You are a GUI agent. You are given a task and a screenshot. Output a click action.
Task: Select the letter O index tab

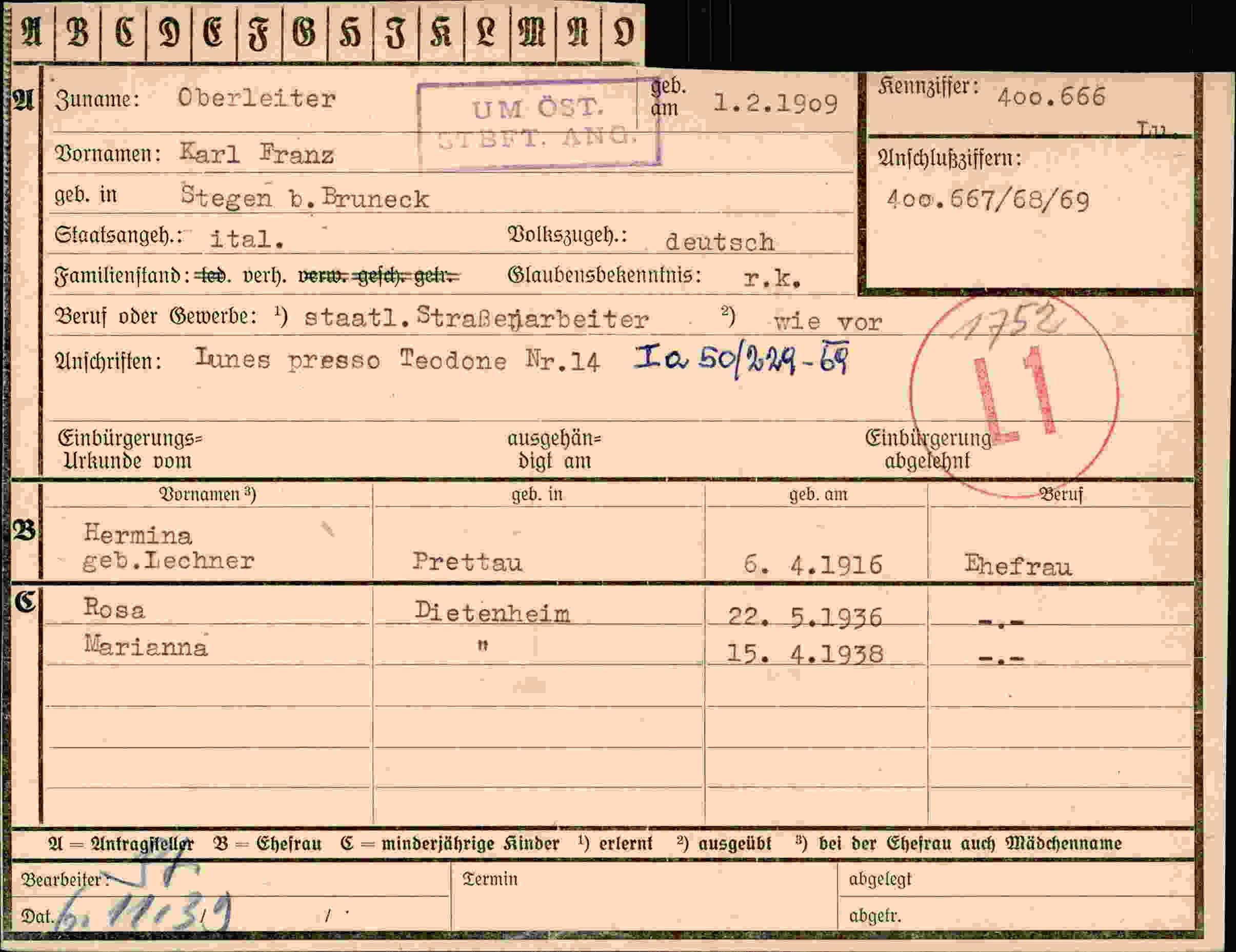pos(623,32)
